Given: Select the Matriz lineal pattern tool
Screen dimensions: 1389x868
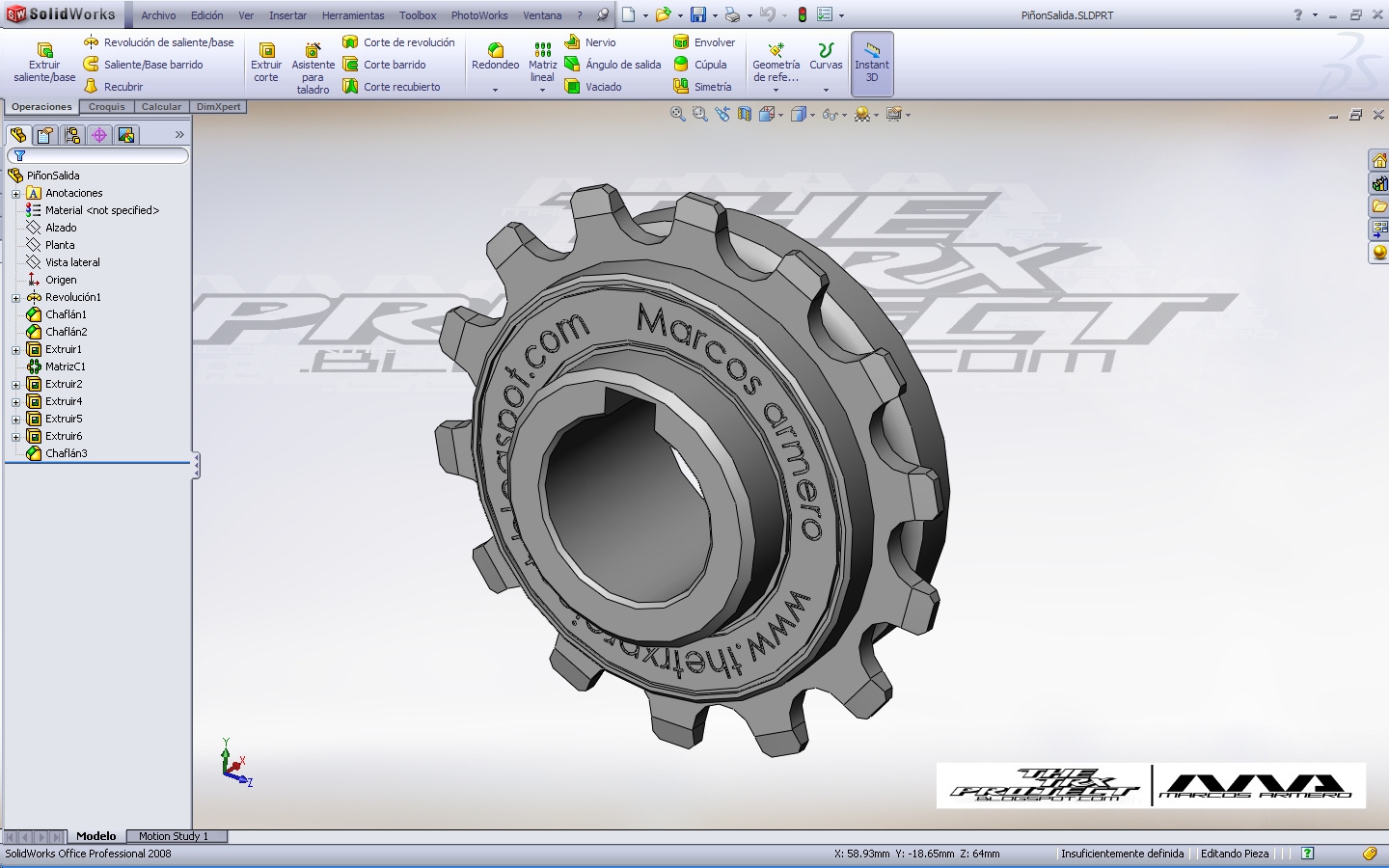Looking at the screenshot, I should click(x=543, y=63).
